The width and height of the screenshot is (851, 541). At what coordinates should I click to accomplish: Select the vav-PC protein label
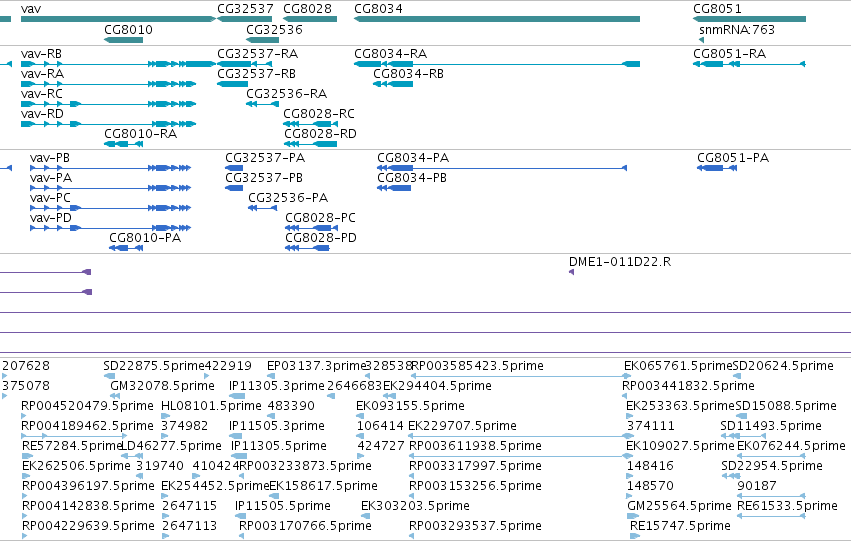[x=50, y=198]
